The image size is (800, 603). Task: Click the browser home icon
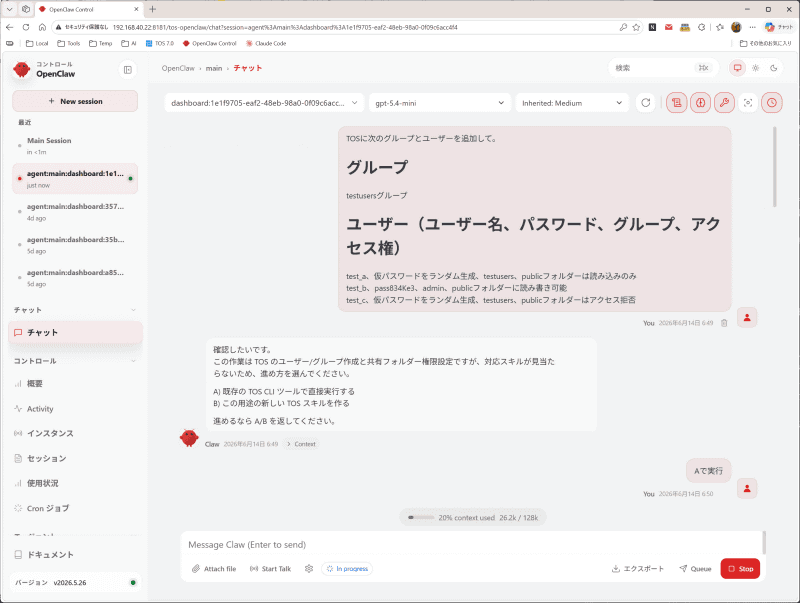42,27
